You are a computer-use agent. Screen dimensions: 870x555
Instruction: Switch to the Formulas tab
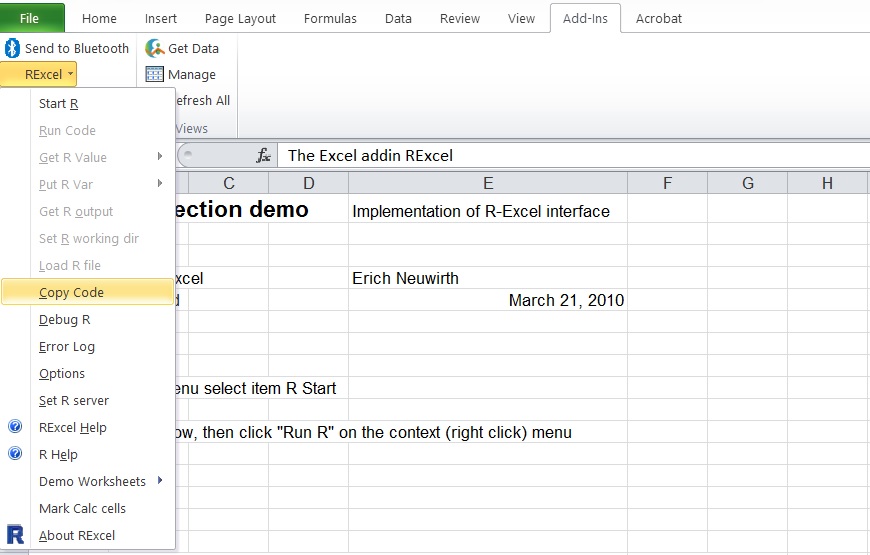(x=330, y=18)
